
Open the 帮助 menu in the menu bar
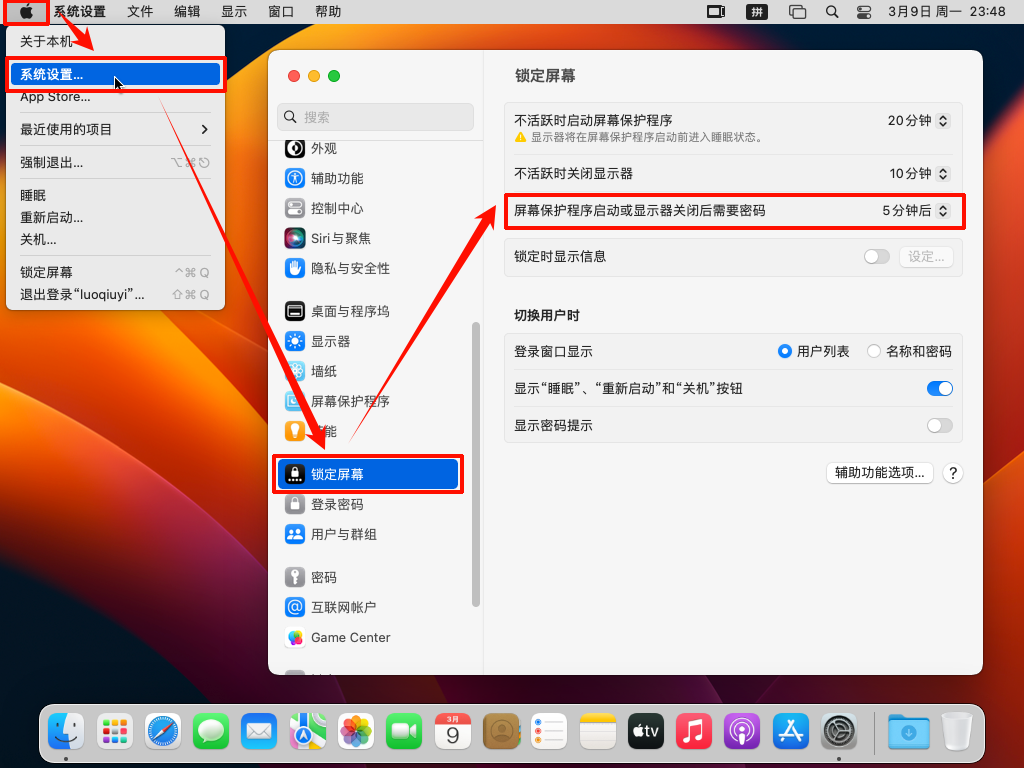click(x=328, y=12)
